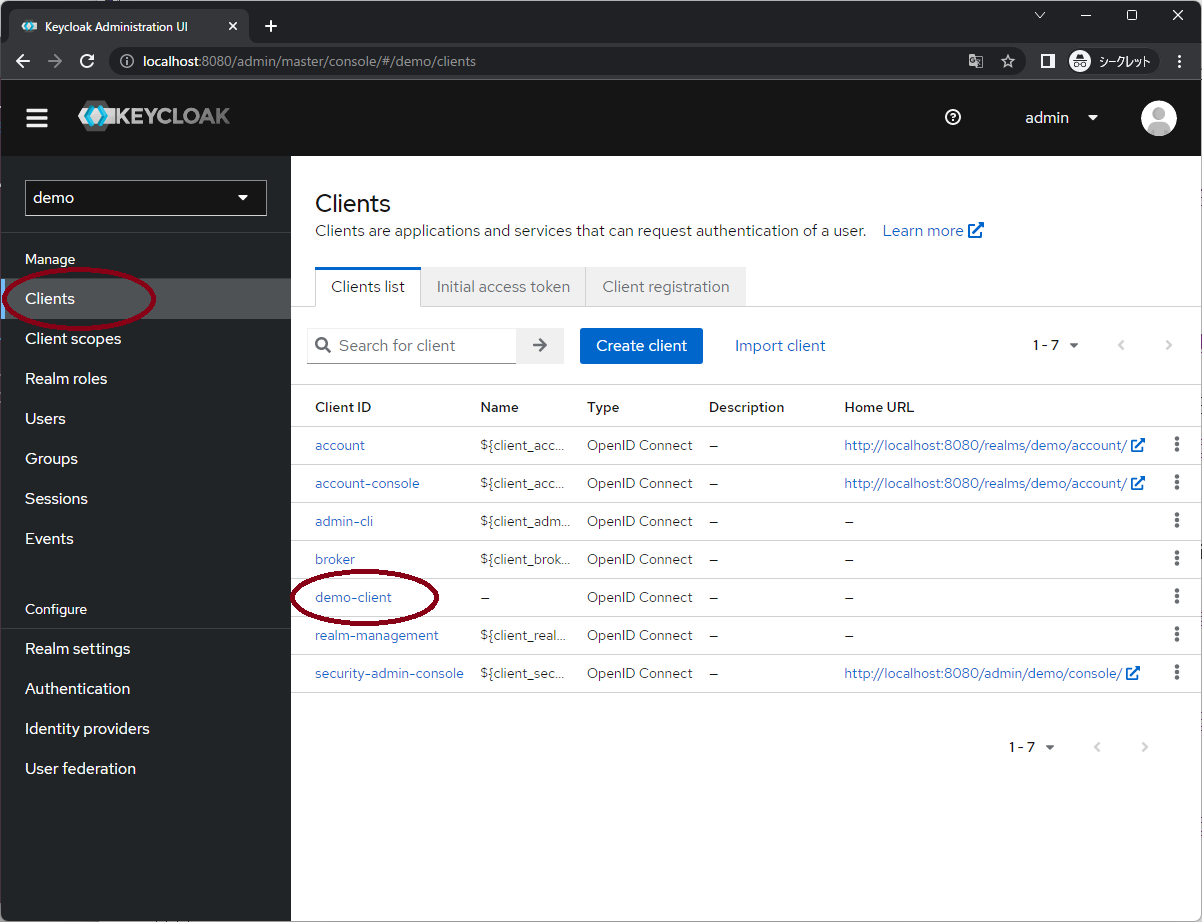
Task: Switch to the Clients list tab
Action: coord(368,287)
